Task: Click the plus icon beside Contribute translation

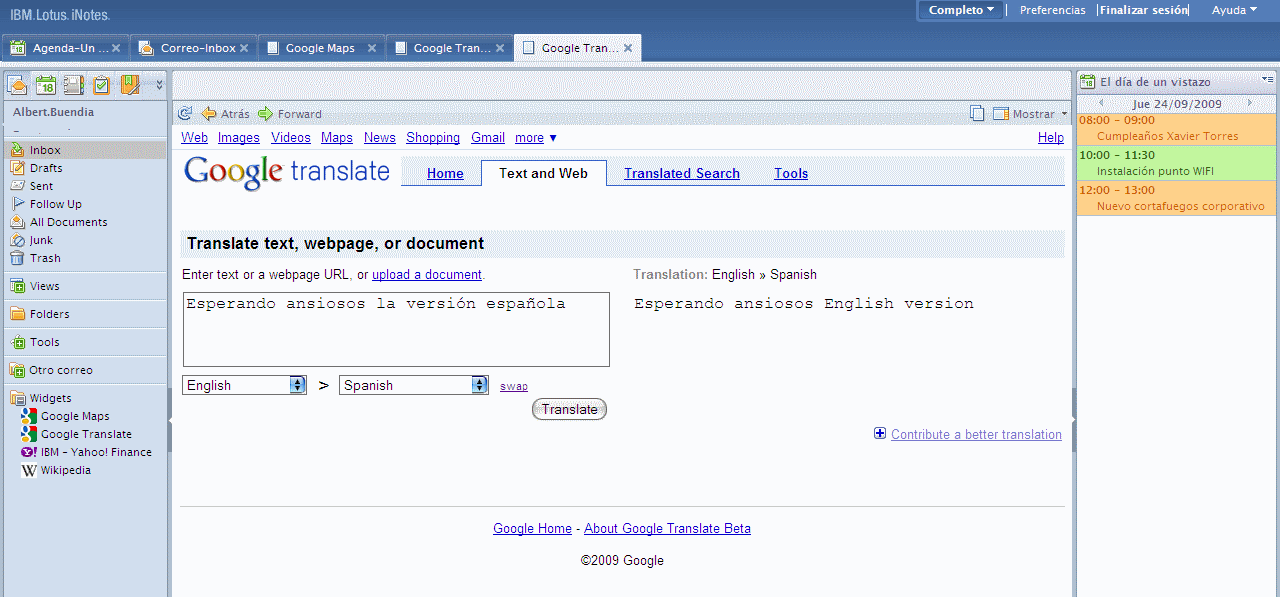Action: tap(880, 434)
